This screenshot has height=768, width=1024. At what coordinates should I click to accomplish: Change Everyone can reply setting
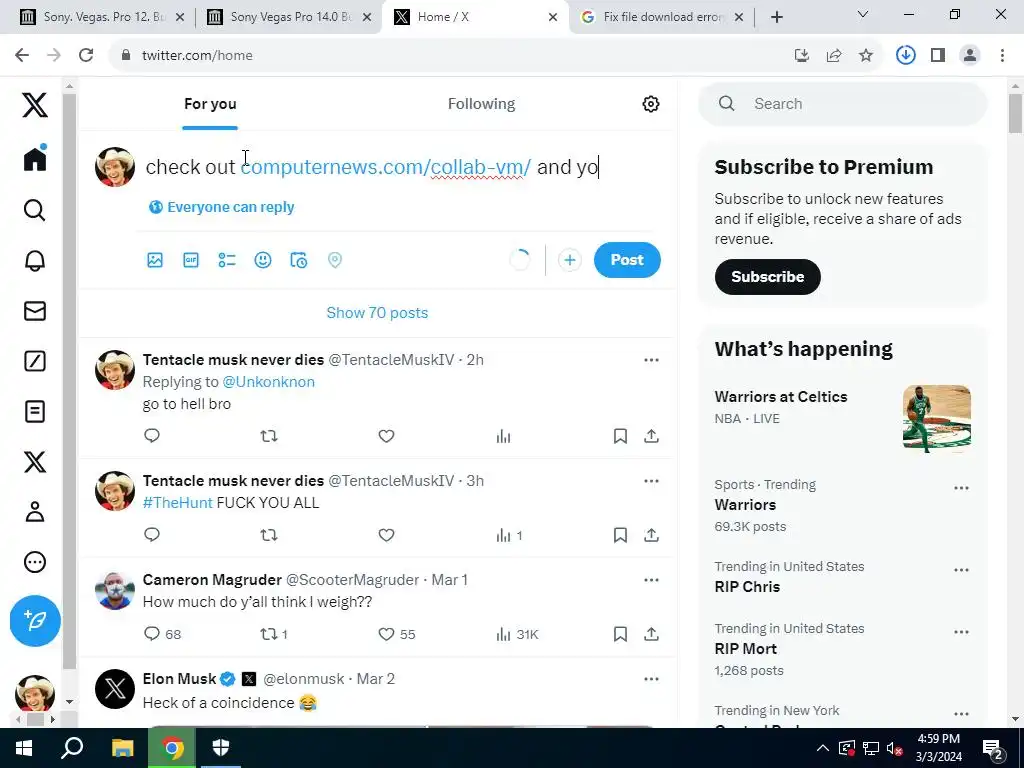pyautogui.click(x=221, y=207)
